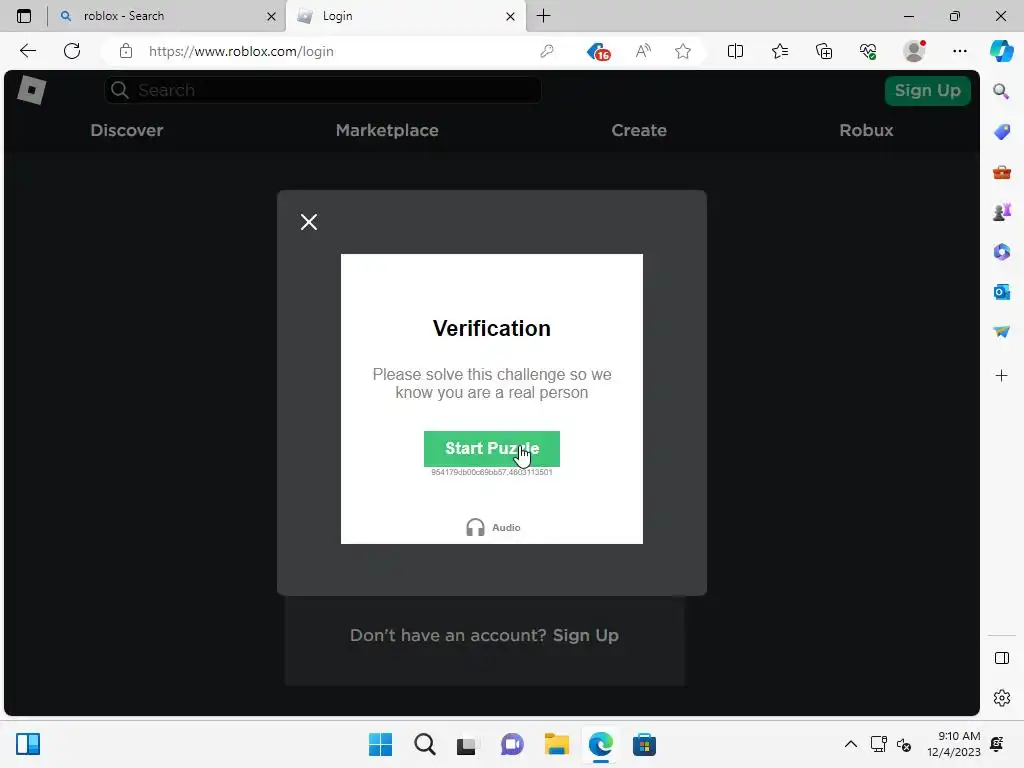
Task: Close the roblox - Search tab
Action: coord(272,16)
